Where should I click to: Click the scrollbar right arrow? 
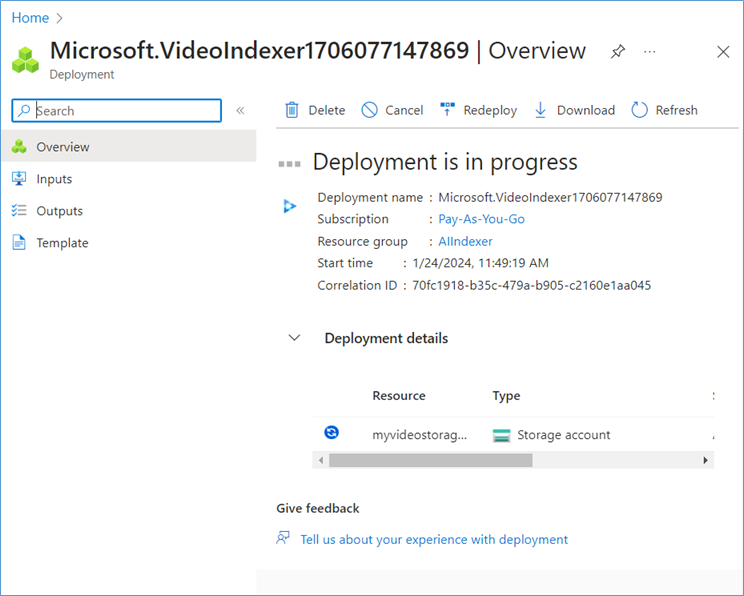pos(706,460)
